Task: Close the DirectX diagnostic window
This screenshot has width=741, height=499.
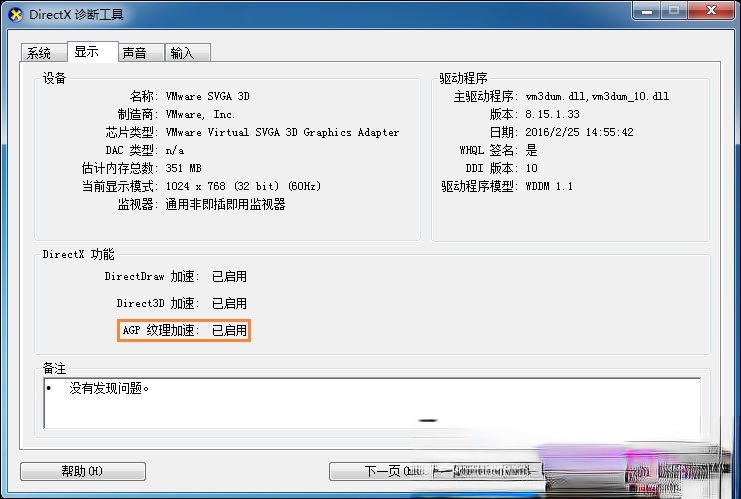Action: 711,10
